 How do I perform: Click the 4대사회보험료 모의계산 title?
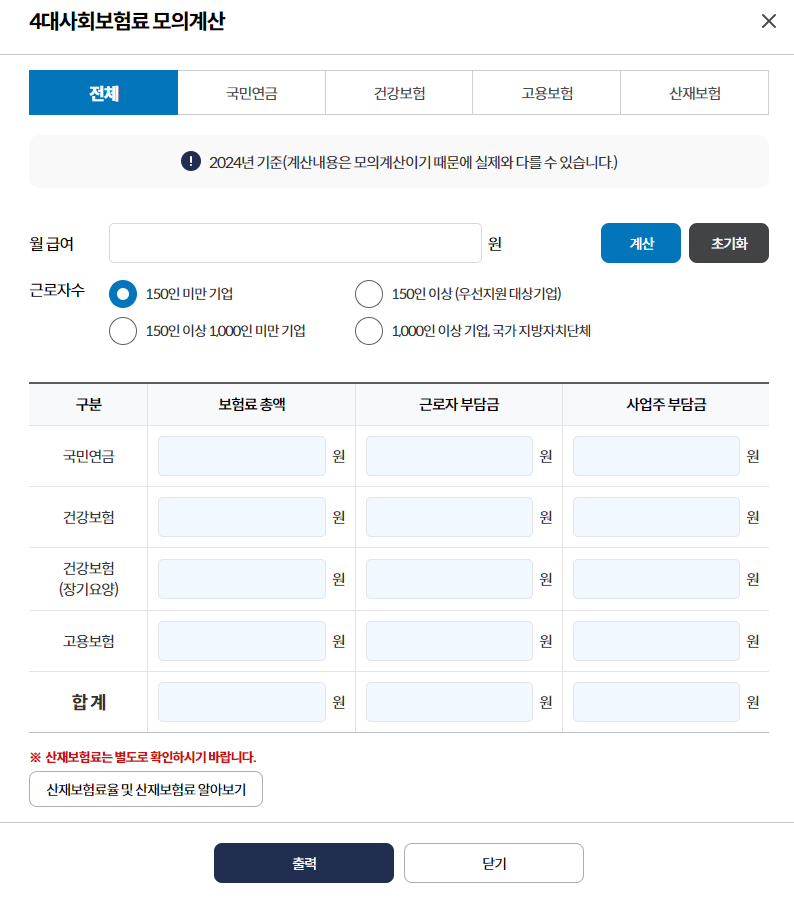coord(127,21)
